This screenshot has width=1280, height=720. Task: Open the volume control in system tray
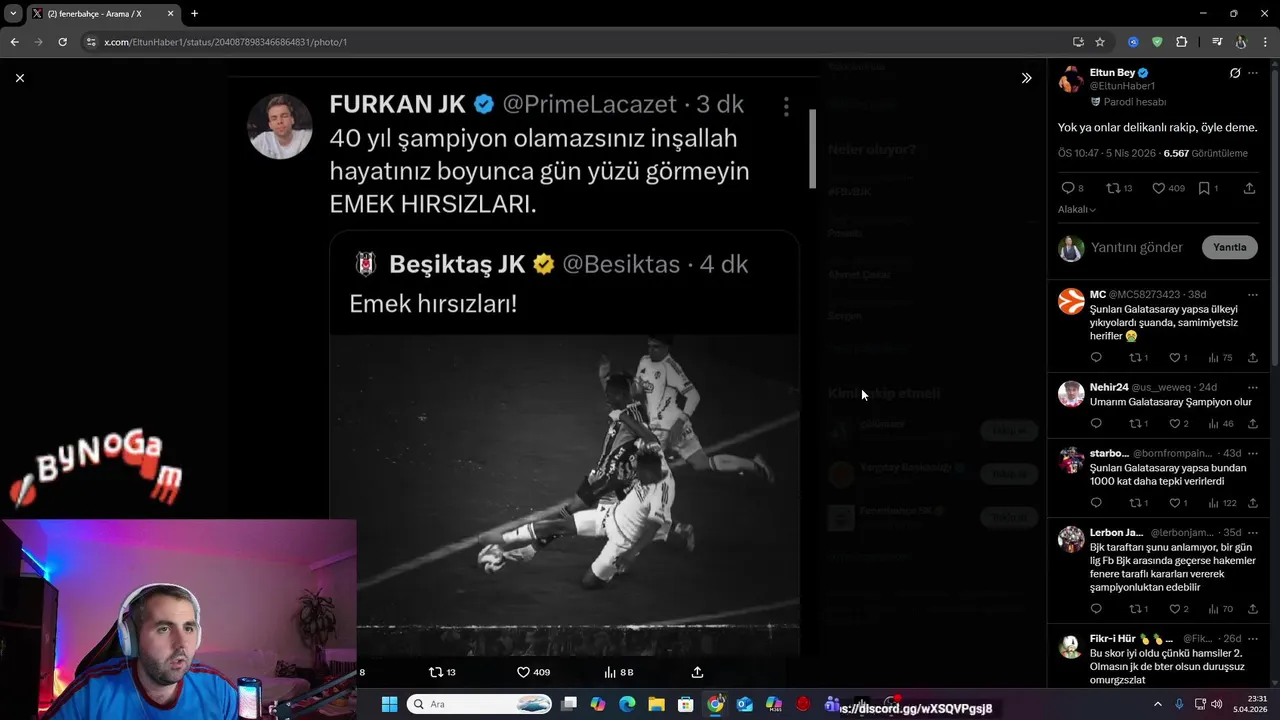1216,704
